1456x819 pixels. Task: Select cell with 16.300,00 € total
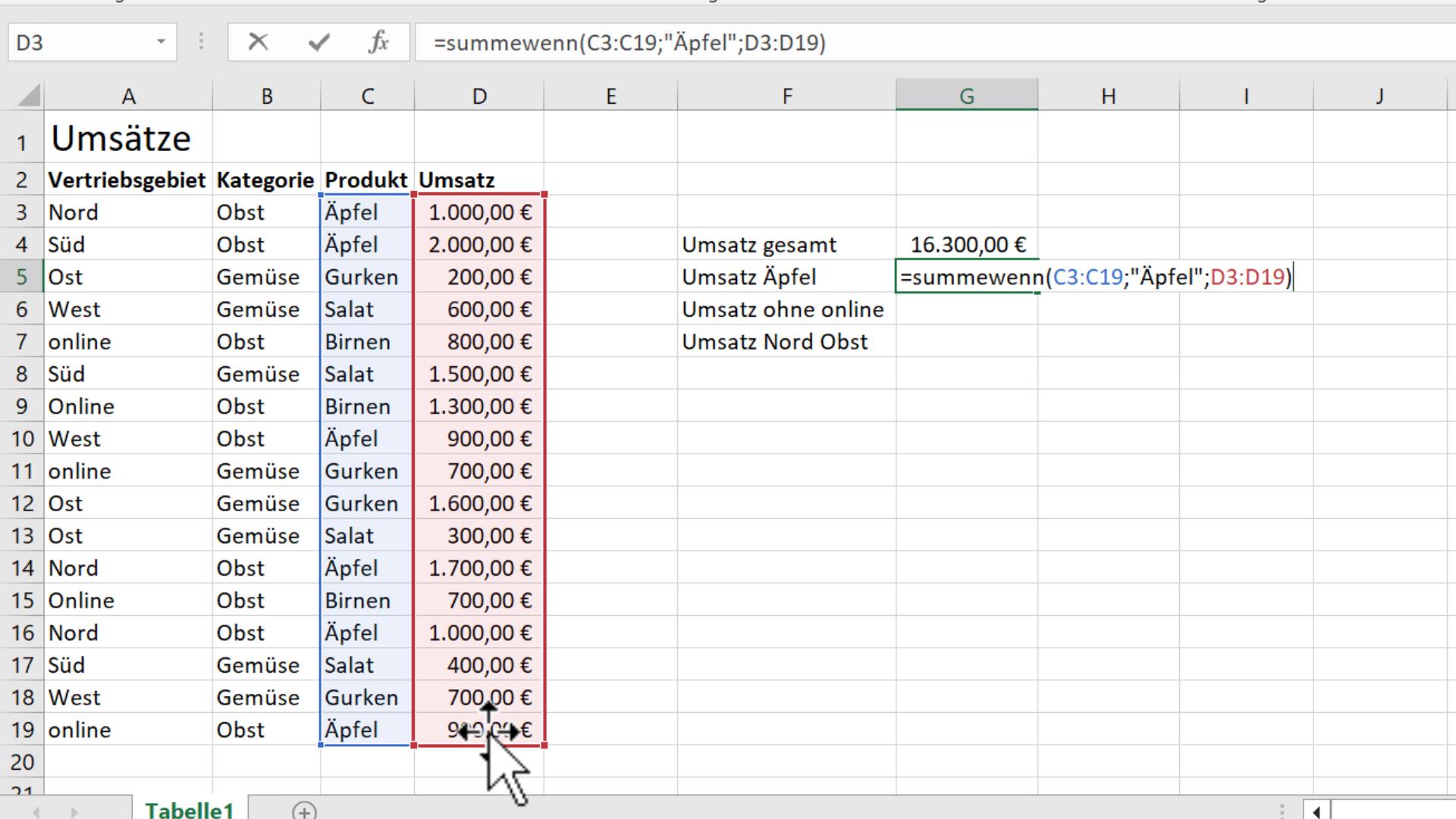coord(966,245)
